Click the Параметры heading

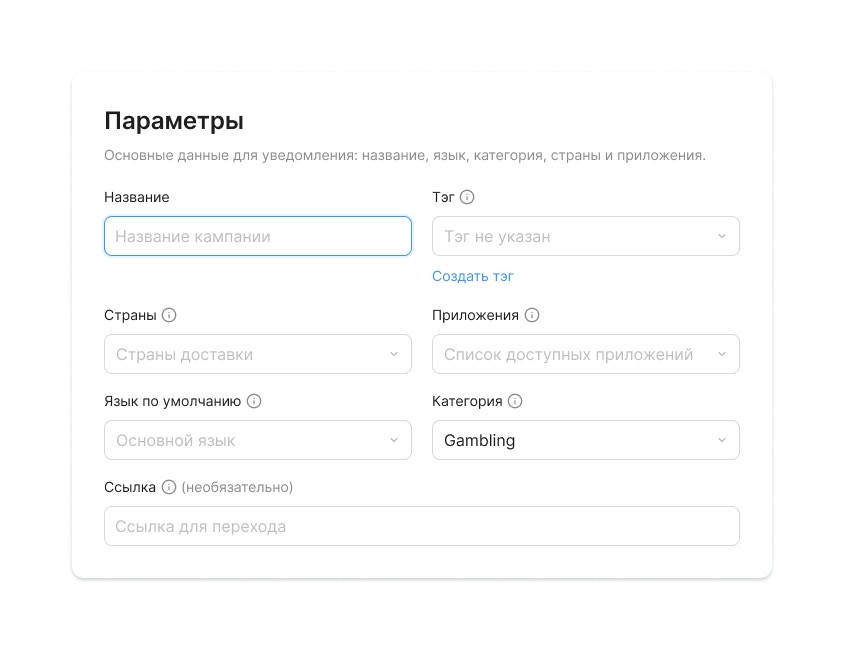pyautogui.click(x=173, y=120)
